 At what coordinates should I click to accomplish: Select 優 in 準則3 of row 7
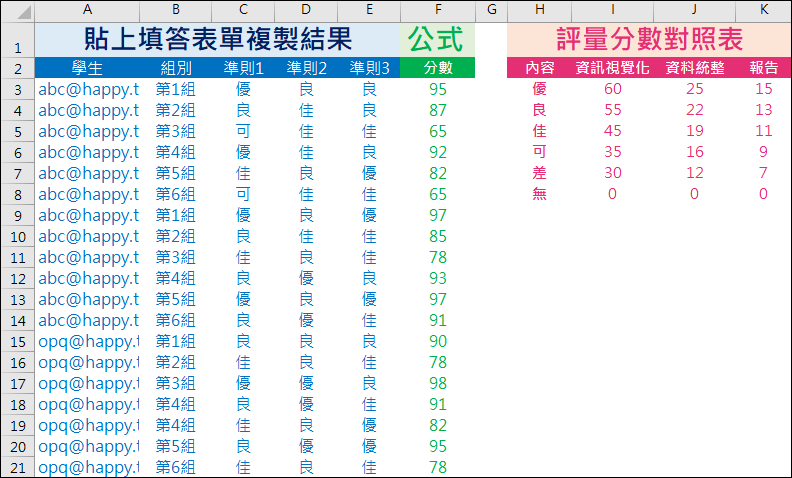(369, 173)
